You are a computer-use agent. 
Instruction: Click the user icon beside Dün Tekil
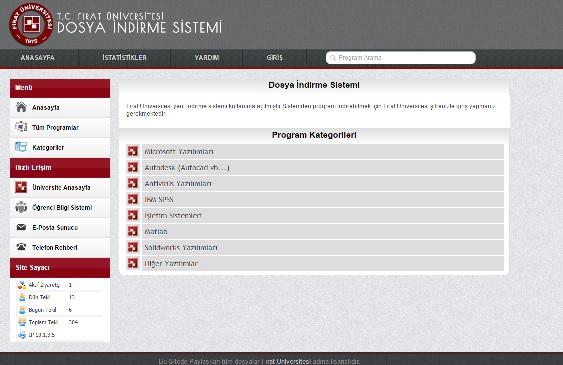[22, 297]
